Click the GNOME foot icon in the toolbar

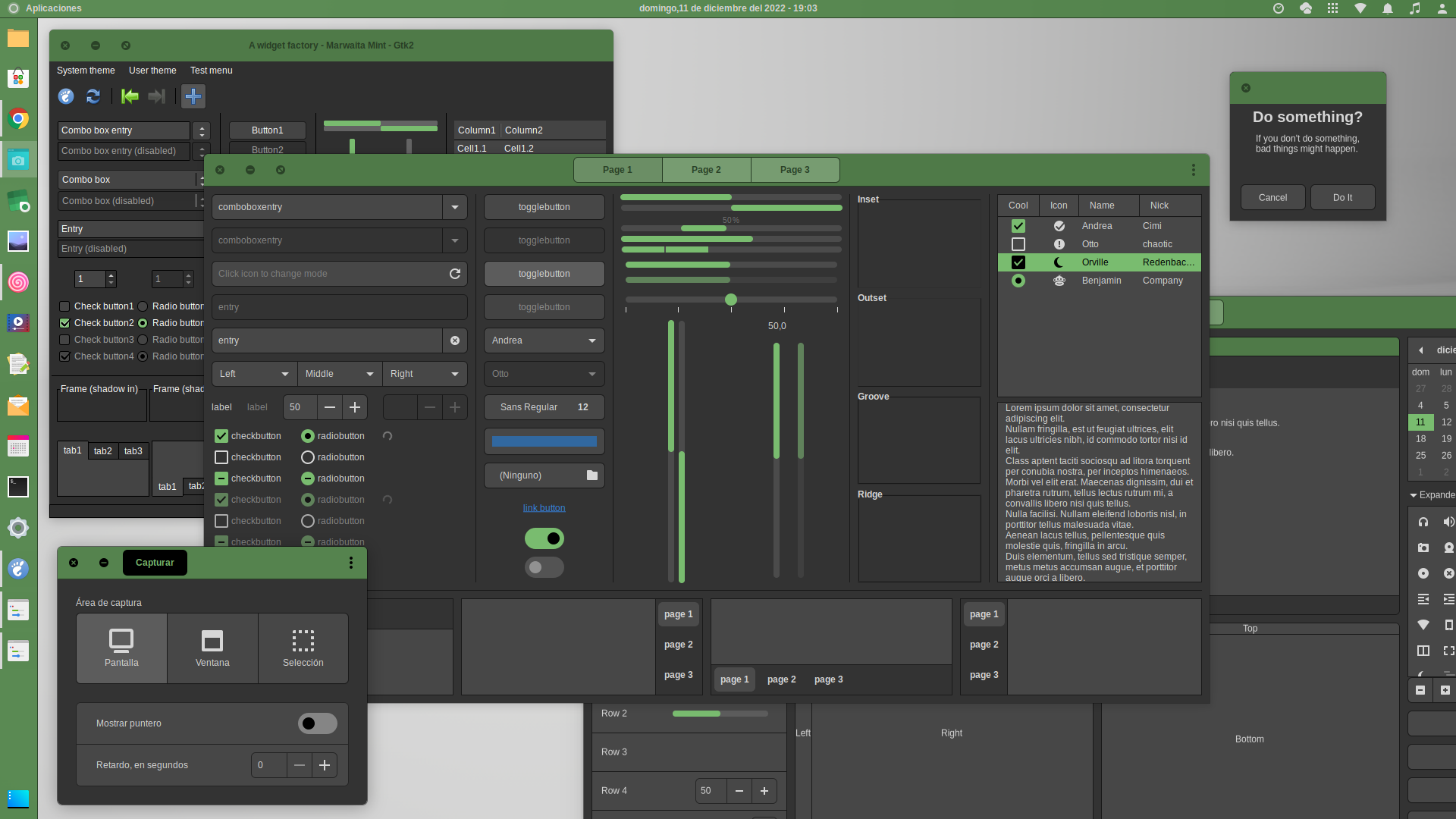[66, 96]
